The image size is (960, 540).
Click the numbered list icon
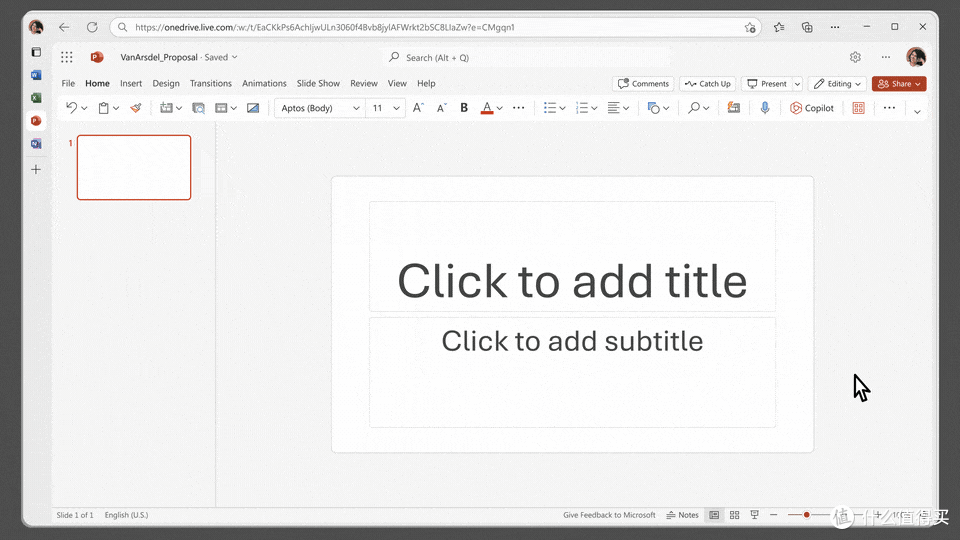point(582,108)
